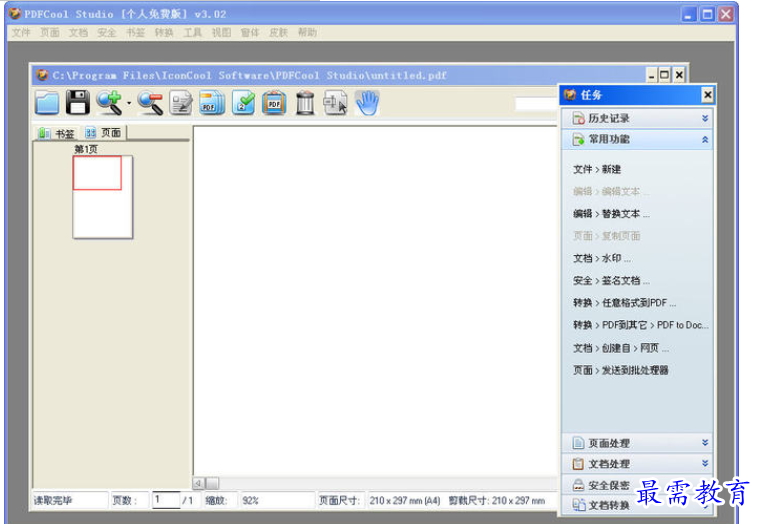Click the 缩放 92% zoom field
The height and width of the screenshot is (524, 758).
coord(277,500)
